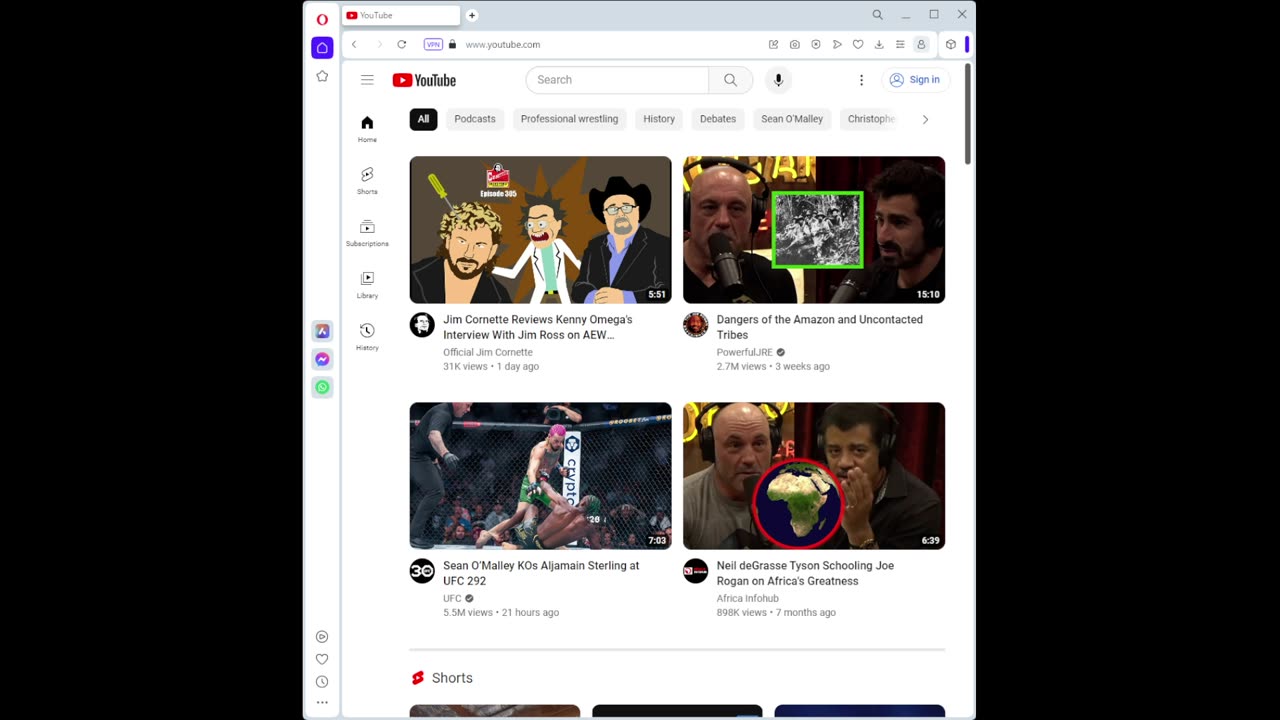Image resolution: width=1280 pixels, height=720 pixels.
Task: View site security lock icon
Action: click(x=452, y=44)
